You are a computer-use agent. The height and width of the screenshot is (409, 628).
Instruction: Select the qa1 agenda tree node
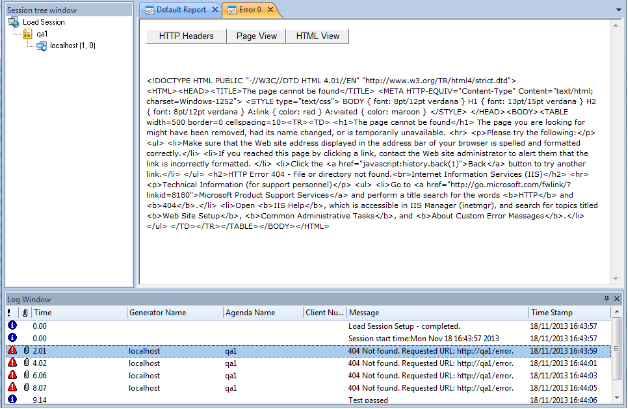click(42, 34)
